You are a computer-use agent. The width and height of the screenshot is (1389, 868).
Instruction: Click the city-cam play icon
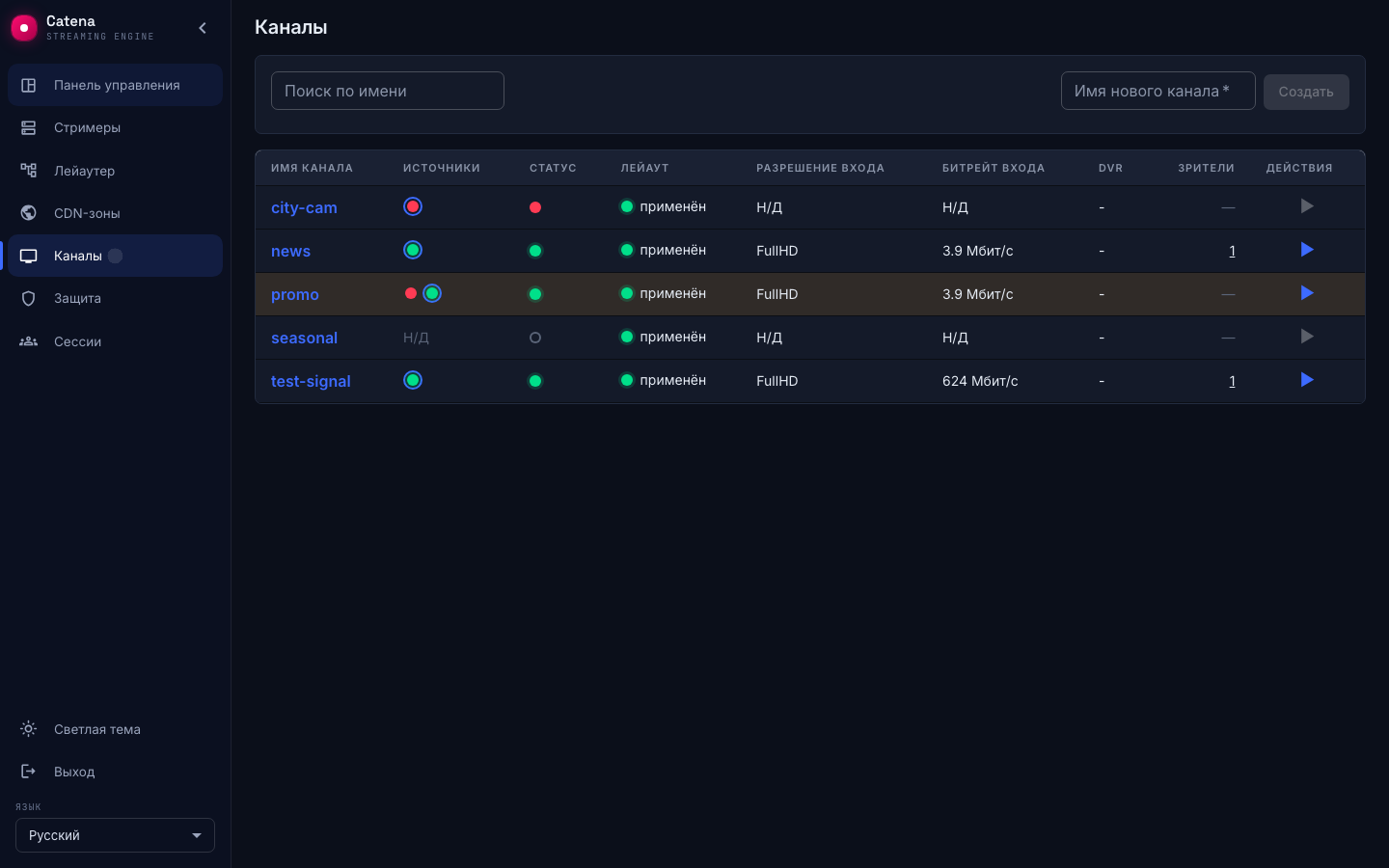click(1307, 206)
